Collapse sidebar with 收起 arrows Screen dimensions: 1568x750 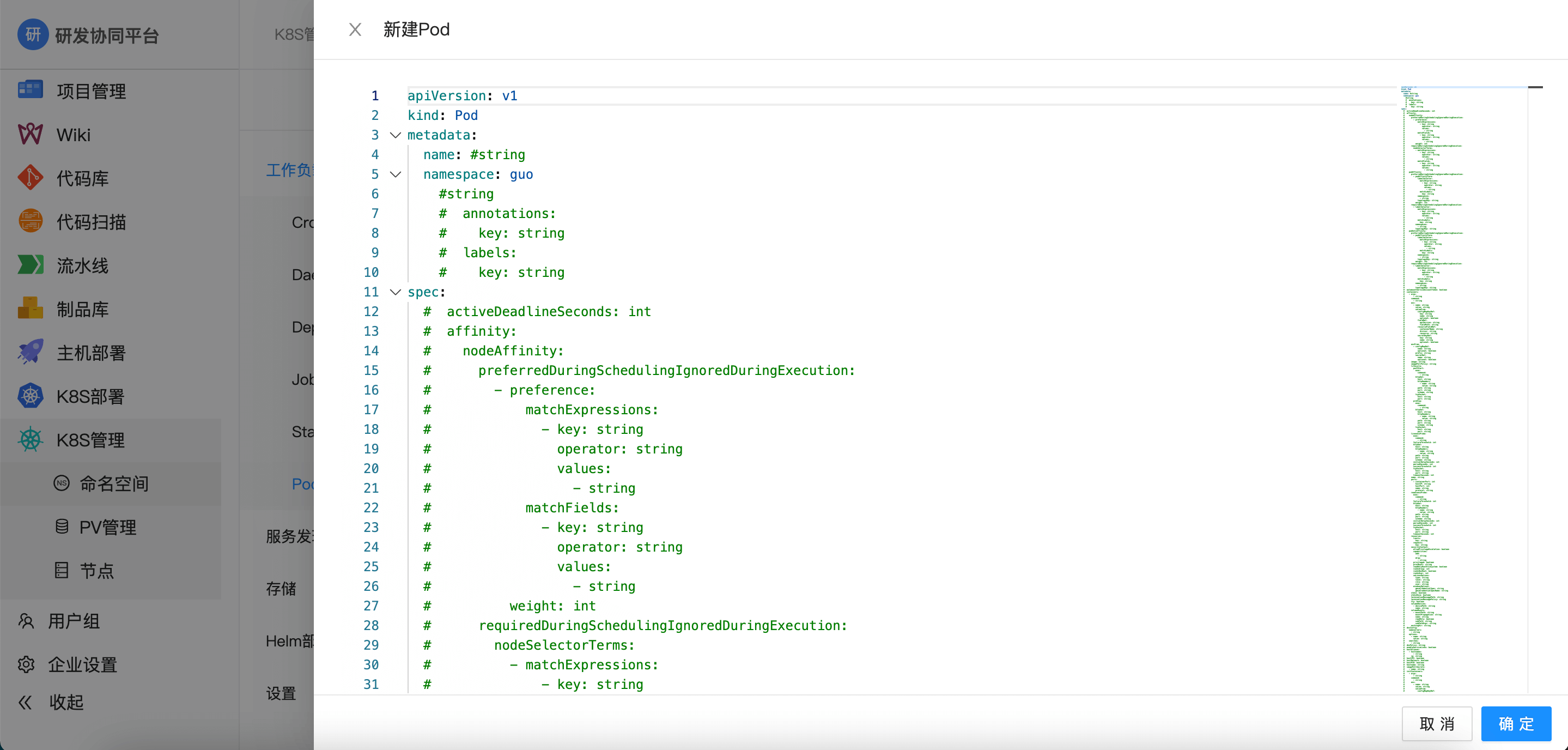[26, 703]
